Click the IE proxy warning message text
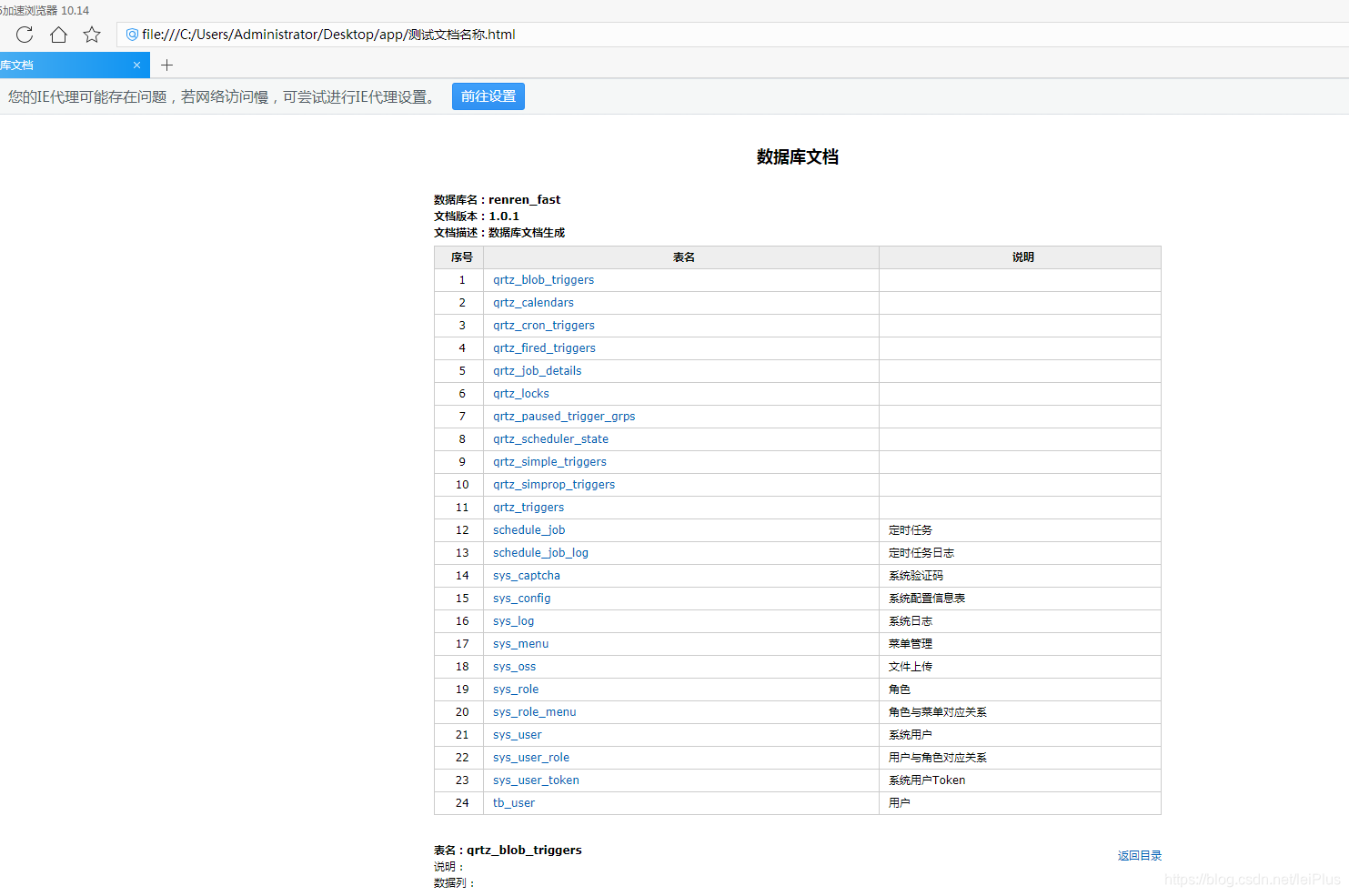Viewport: 1349px width, 896px height. pyautogui.click(x=224, y=97)
